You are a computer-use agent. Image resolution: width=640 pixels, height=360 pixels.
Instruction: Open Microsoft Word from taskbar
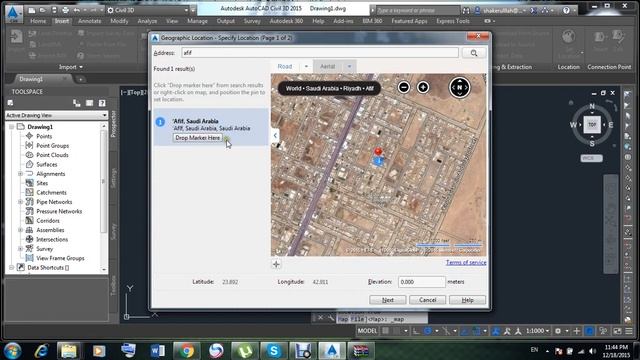158,351
